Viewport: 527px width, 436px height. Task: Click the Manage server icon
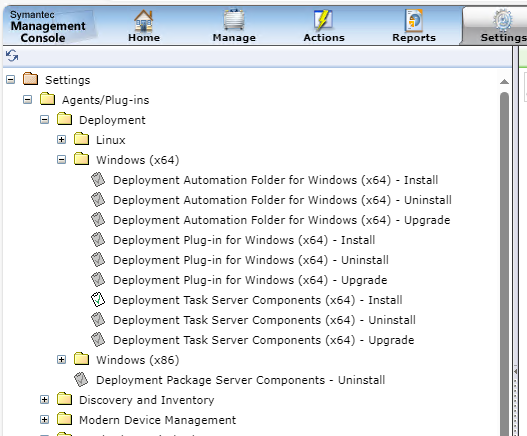point(234,19)
